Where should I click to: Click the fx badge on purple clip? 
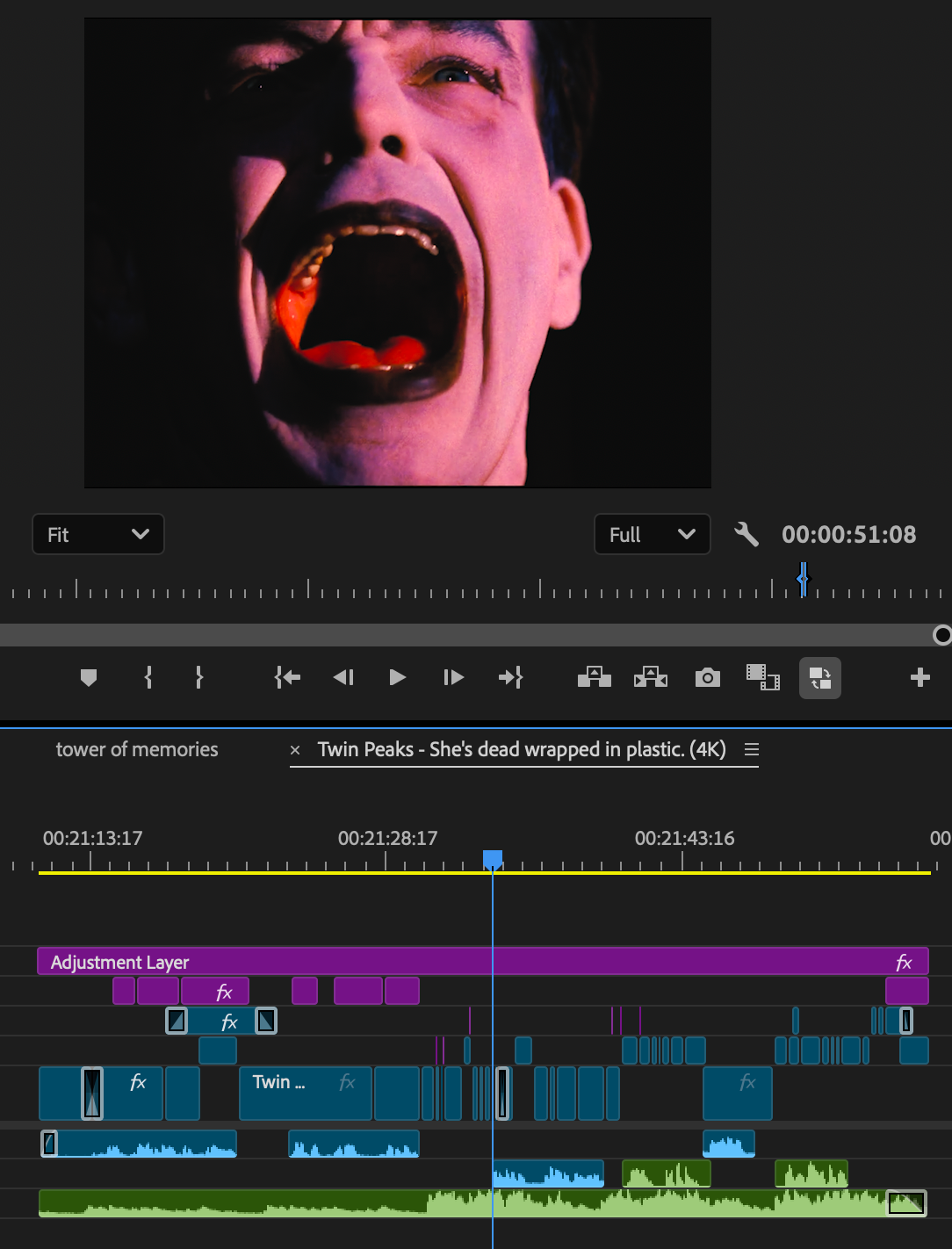(x=224, y=992)
